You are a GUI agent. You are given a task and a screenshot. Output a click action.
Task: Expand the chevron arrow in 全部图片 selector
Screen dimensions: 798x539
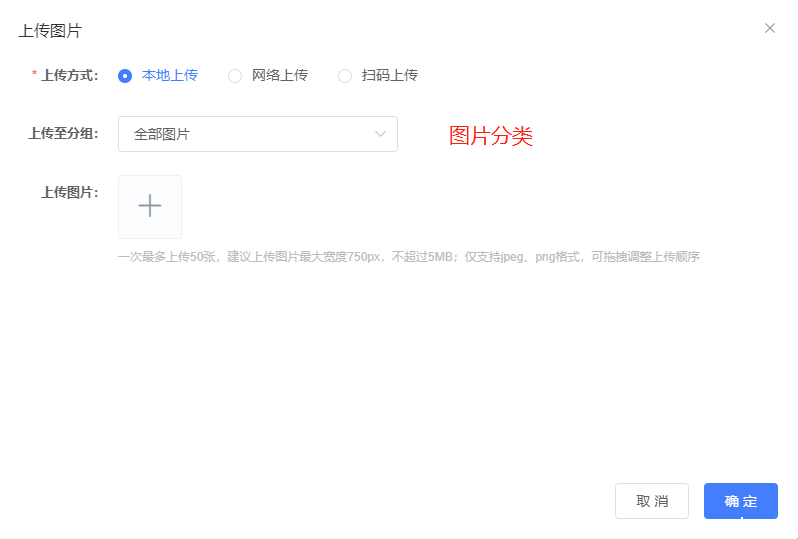tap(380, 134)
